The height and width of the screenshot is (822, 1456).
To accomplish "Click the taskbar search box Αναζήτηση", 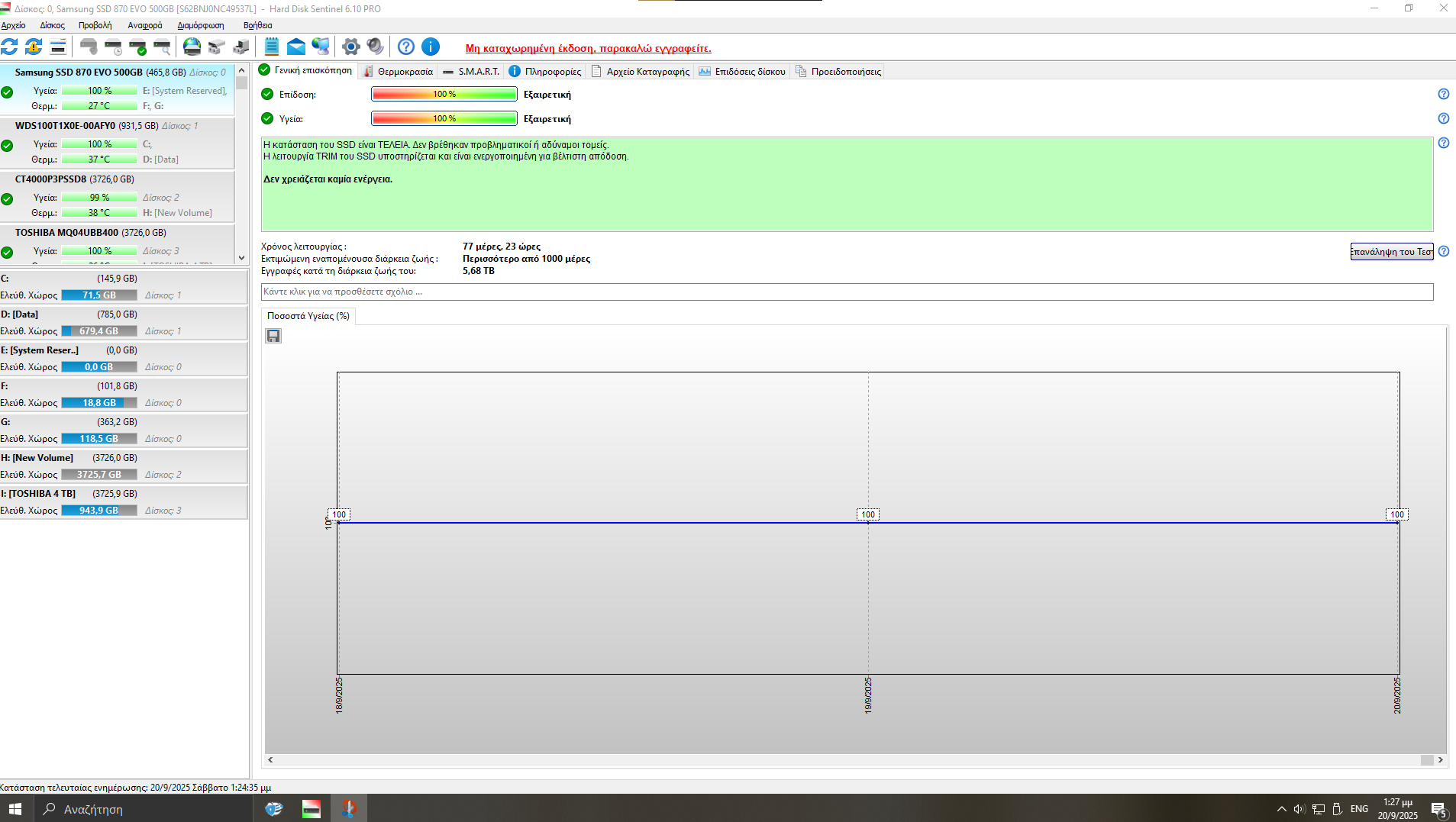I will (x=143, y=809).
